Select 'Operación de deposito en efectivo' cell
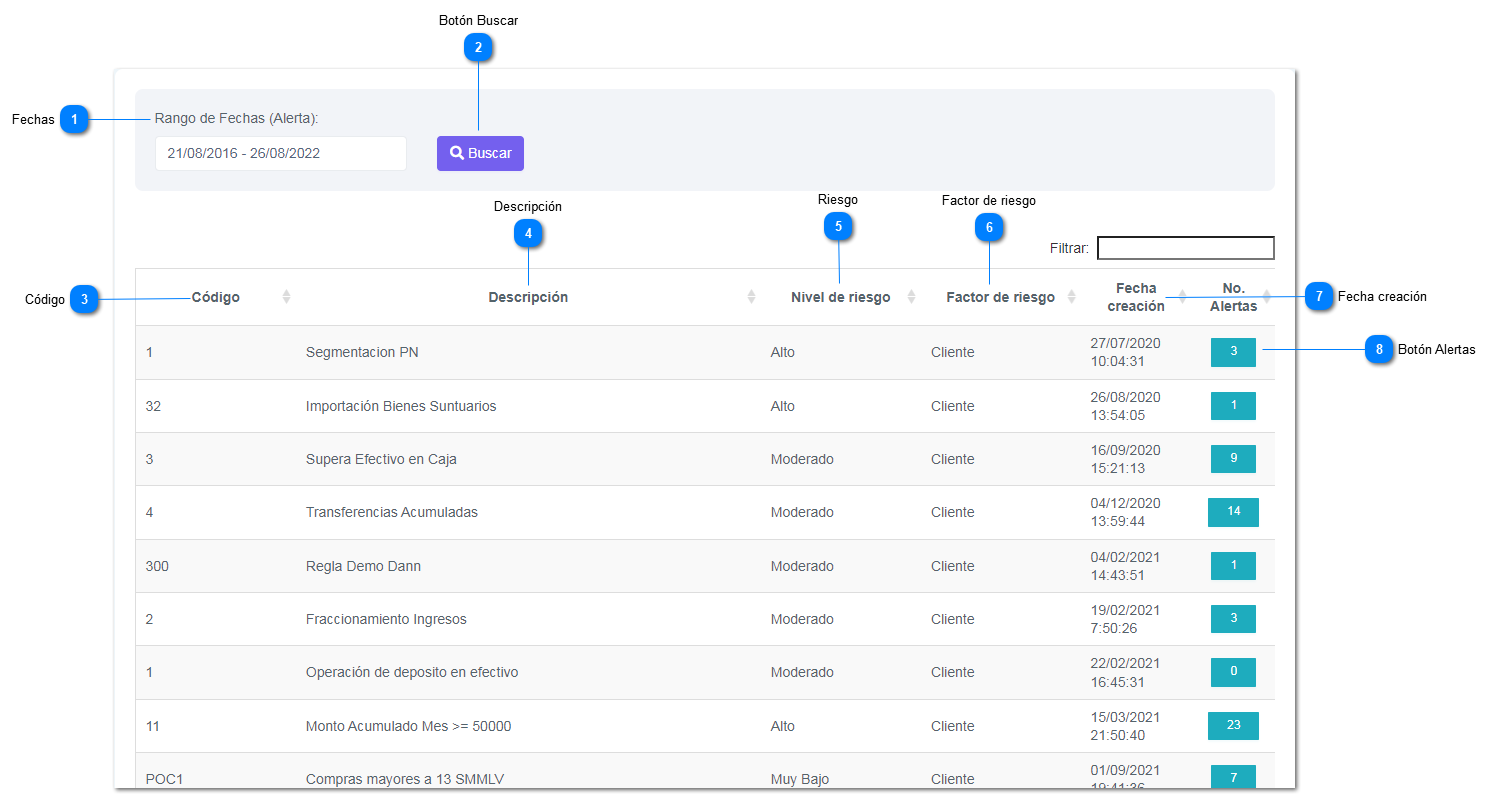Screen dimensions: 1492x797 412,672
